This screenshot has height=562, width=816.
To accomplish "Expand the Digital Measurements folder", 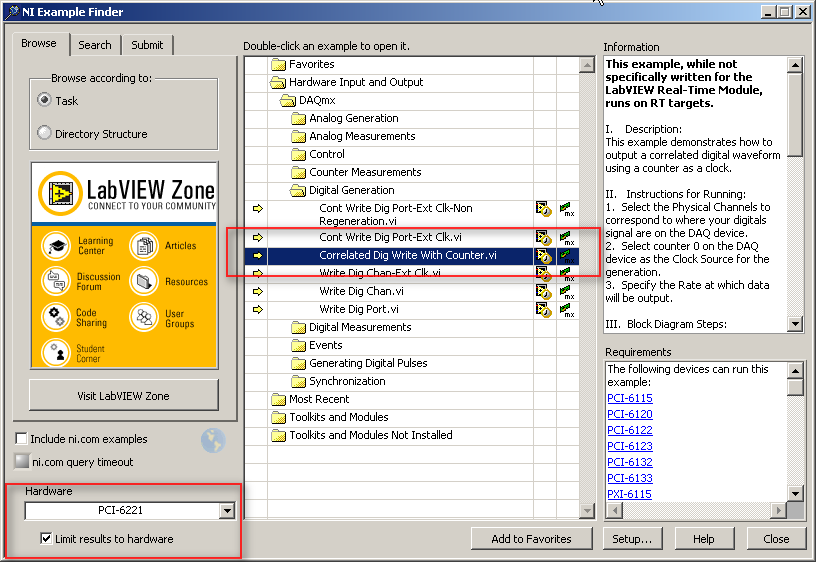I will click(x=298, y=327).
